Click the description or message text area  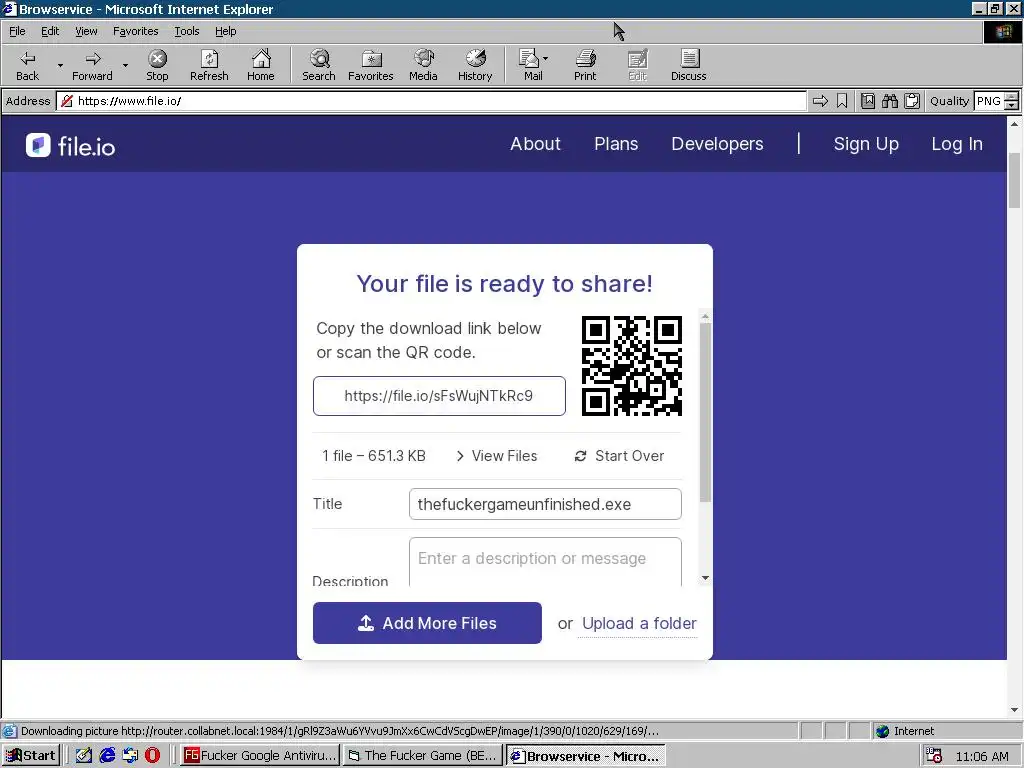pyautogui.click(x=545, y=562)
